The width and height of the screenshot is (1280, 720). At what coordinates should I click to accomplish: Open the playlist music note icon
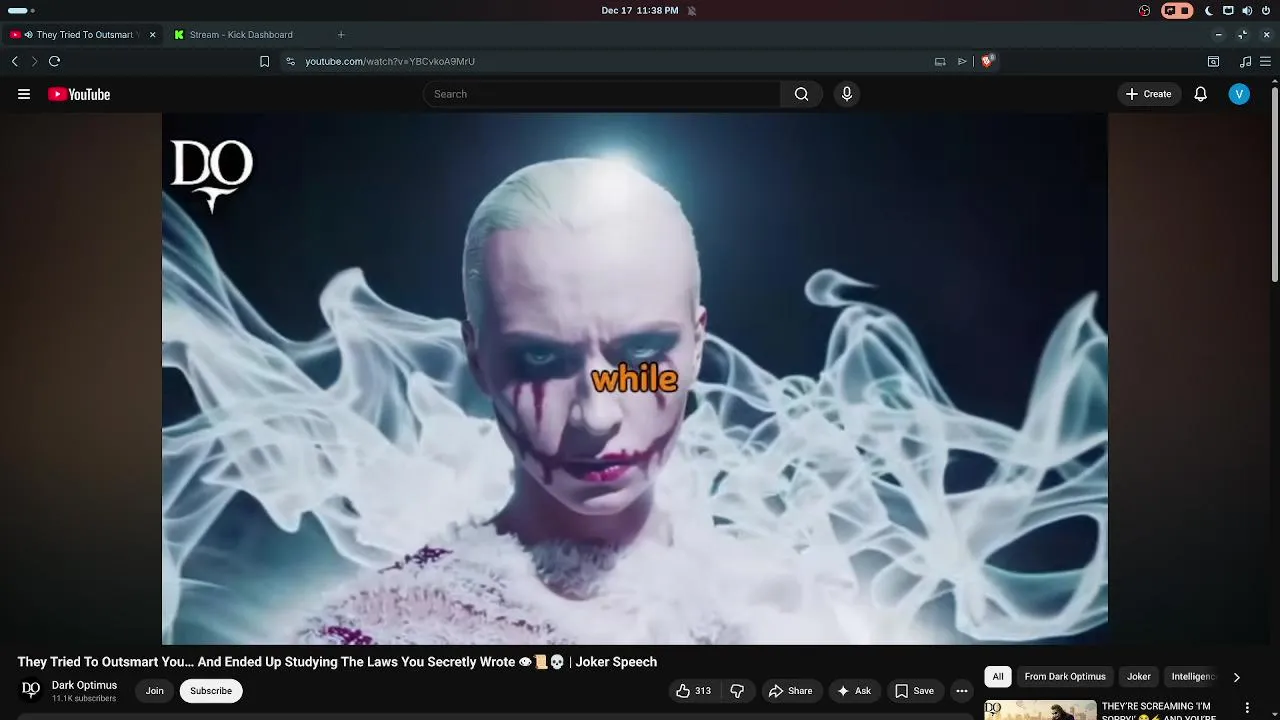pos(1245,61)
